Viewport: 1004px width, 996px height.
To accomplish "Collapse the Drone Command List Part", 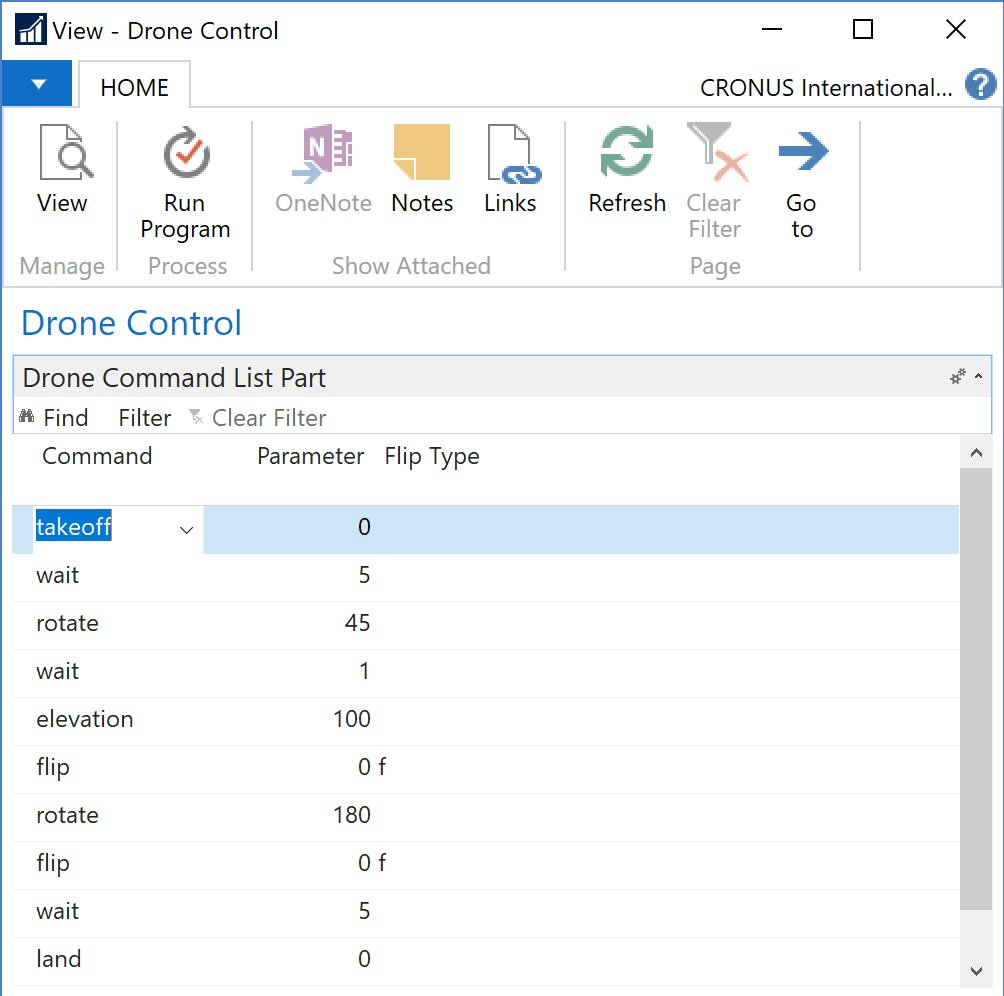I will pos(978,376).
